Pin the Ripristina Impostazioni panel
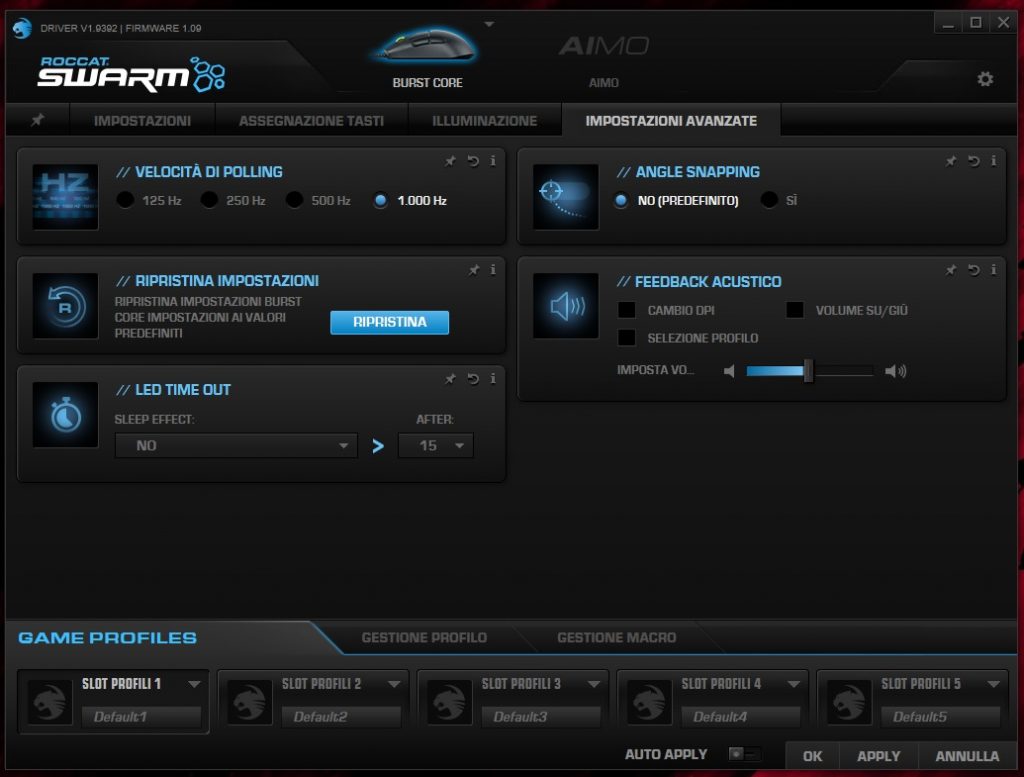Image resolution: width=1024 pixels, height=777 pixels. point(473,270)
